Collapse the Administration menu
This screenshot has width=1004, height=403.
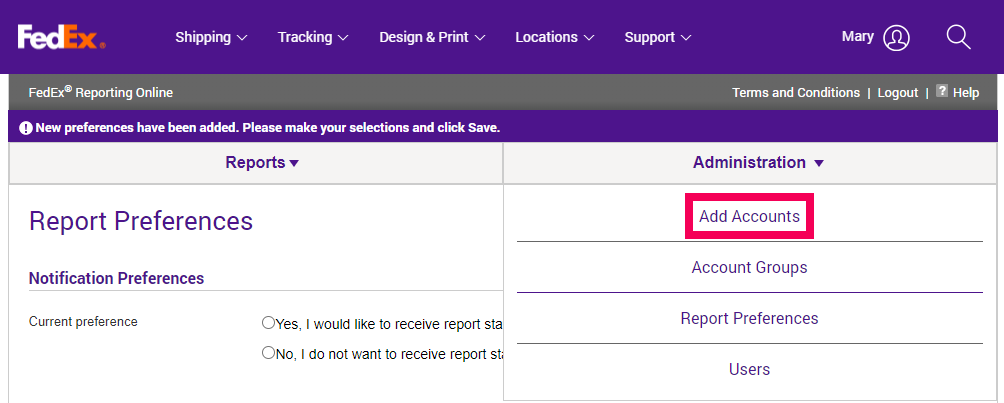pyautogui.click(x=758, y=163)
